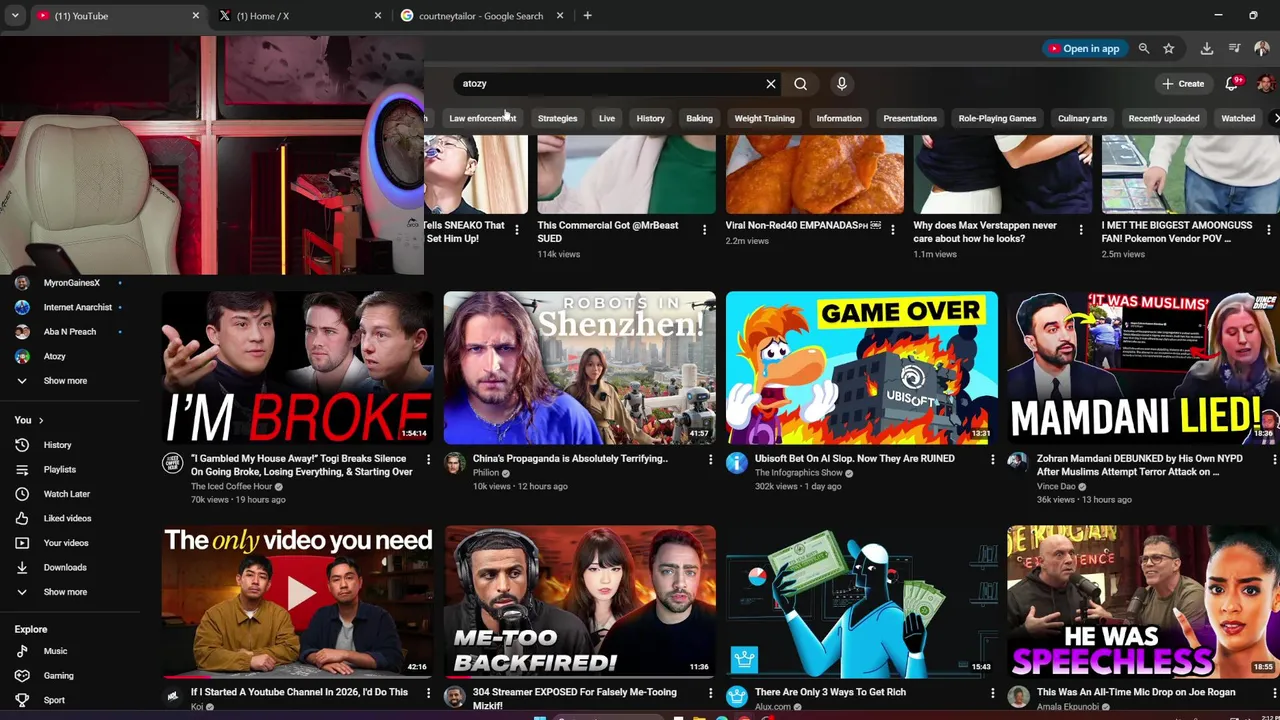This screenshot has width=1280, height=720.
Task: Open options menu for MrBeast commercial video
Action: tap(704, 230)
